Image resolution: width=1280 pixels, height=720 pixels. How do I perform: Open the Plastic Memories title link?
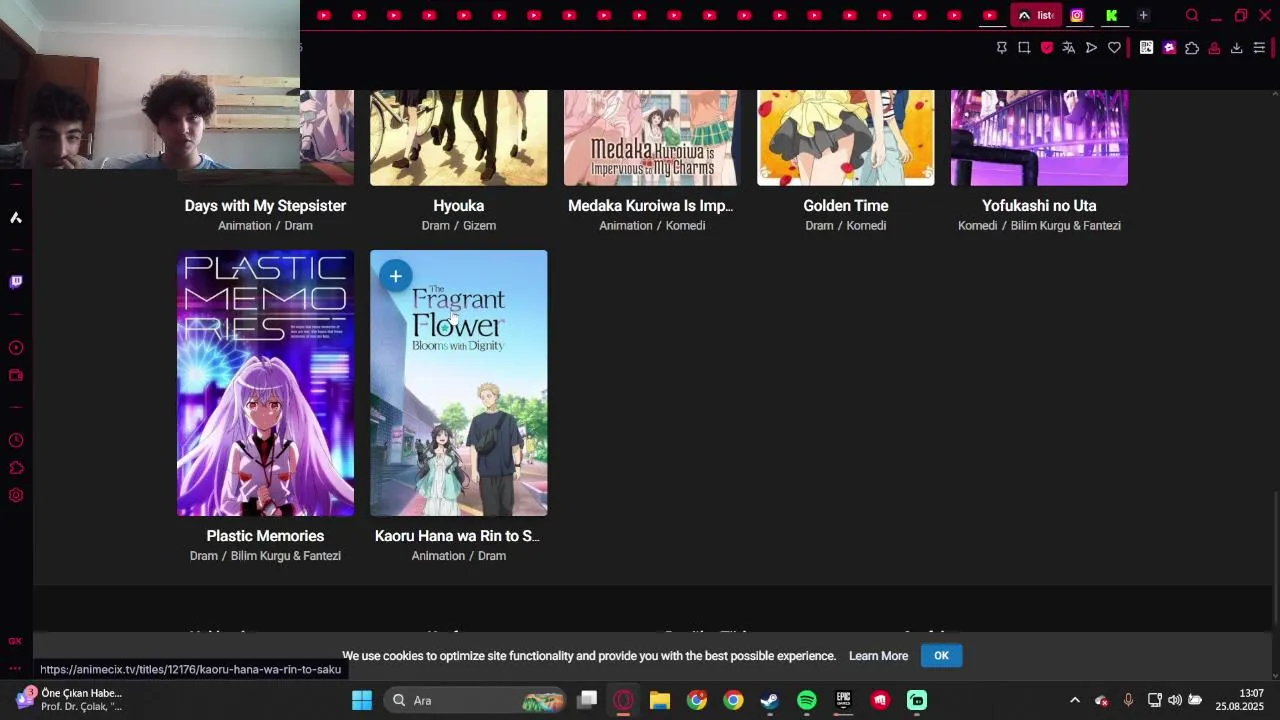tap(265, 536)
